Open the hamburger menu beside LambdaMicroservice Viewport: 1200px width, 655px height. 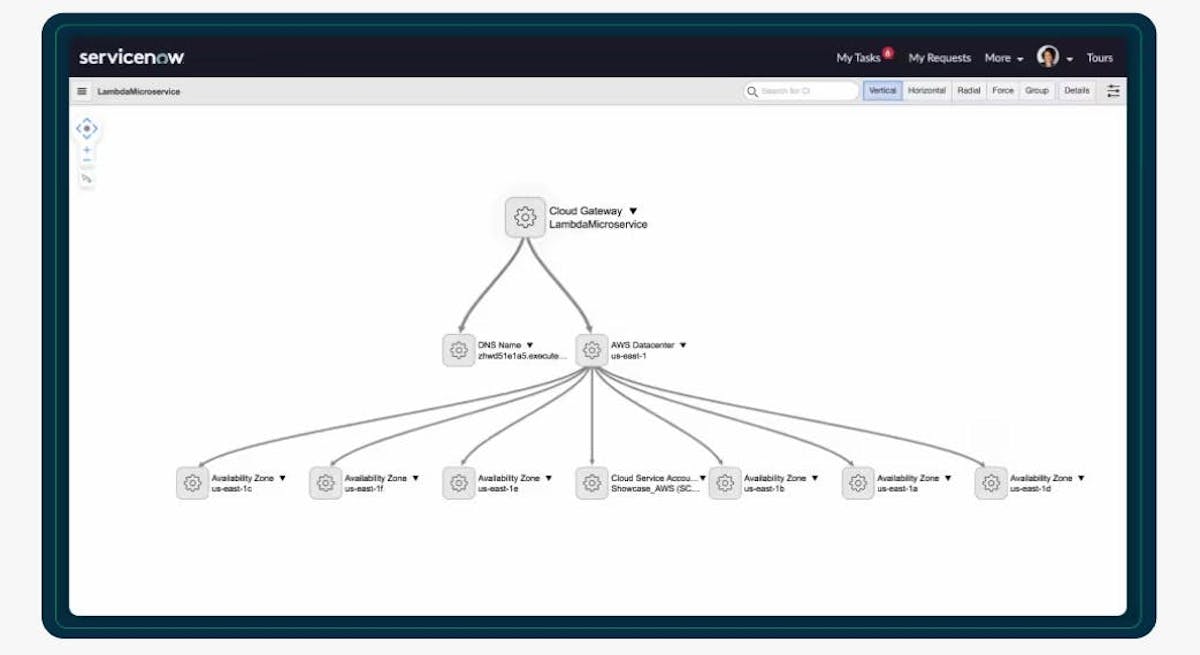click(81, 90)
